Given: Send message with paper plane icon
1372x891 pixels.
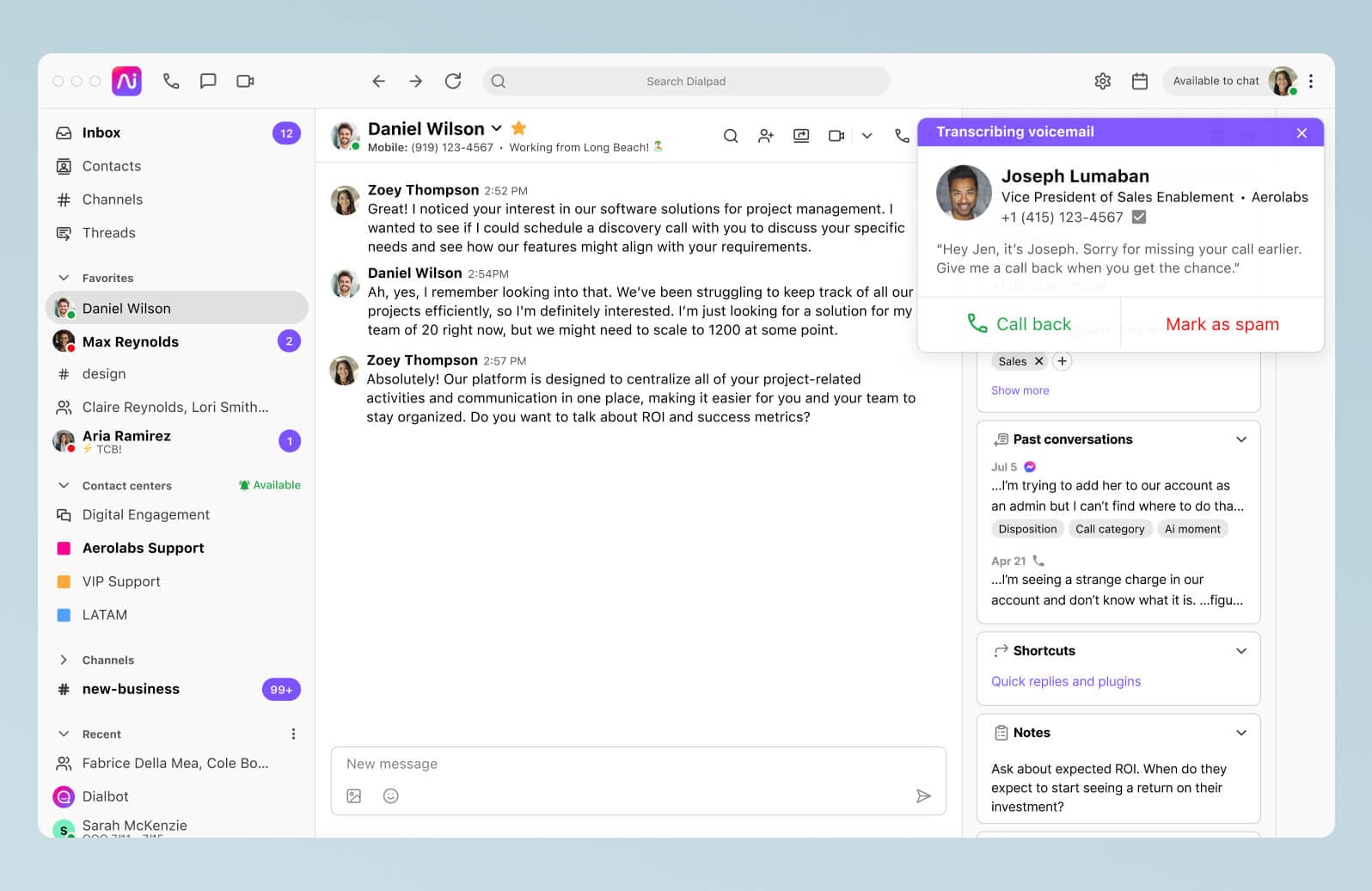Looking at the screenshot, I should click(x=923, y=796).
